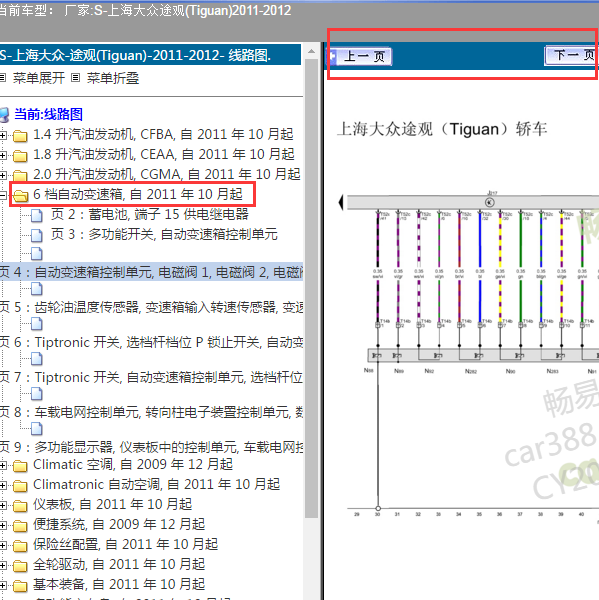Expand the 基本装备 node
Image resolution: width=599 pixels, height=600 pixels.
pyautogui.click(x=3, y=585)
